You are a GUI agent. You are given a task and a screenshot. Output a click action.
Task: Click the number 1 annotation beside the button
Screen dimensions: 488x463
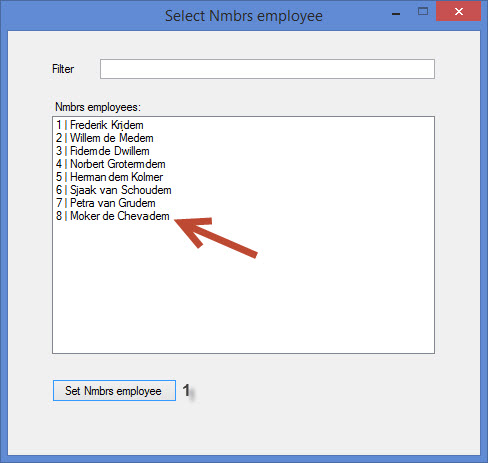point(187,390)
